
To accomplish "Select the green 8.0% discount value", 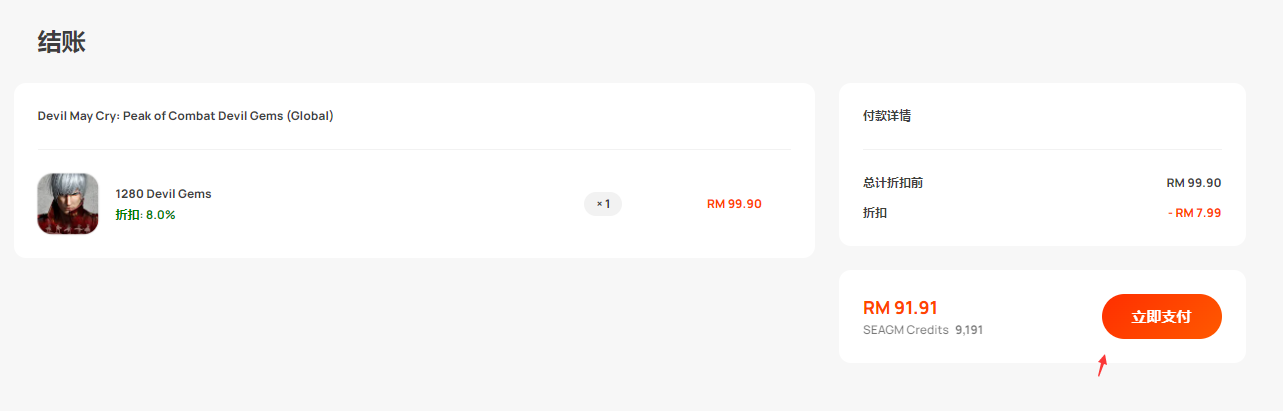I will [x=161, y=215].
